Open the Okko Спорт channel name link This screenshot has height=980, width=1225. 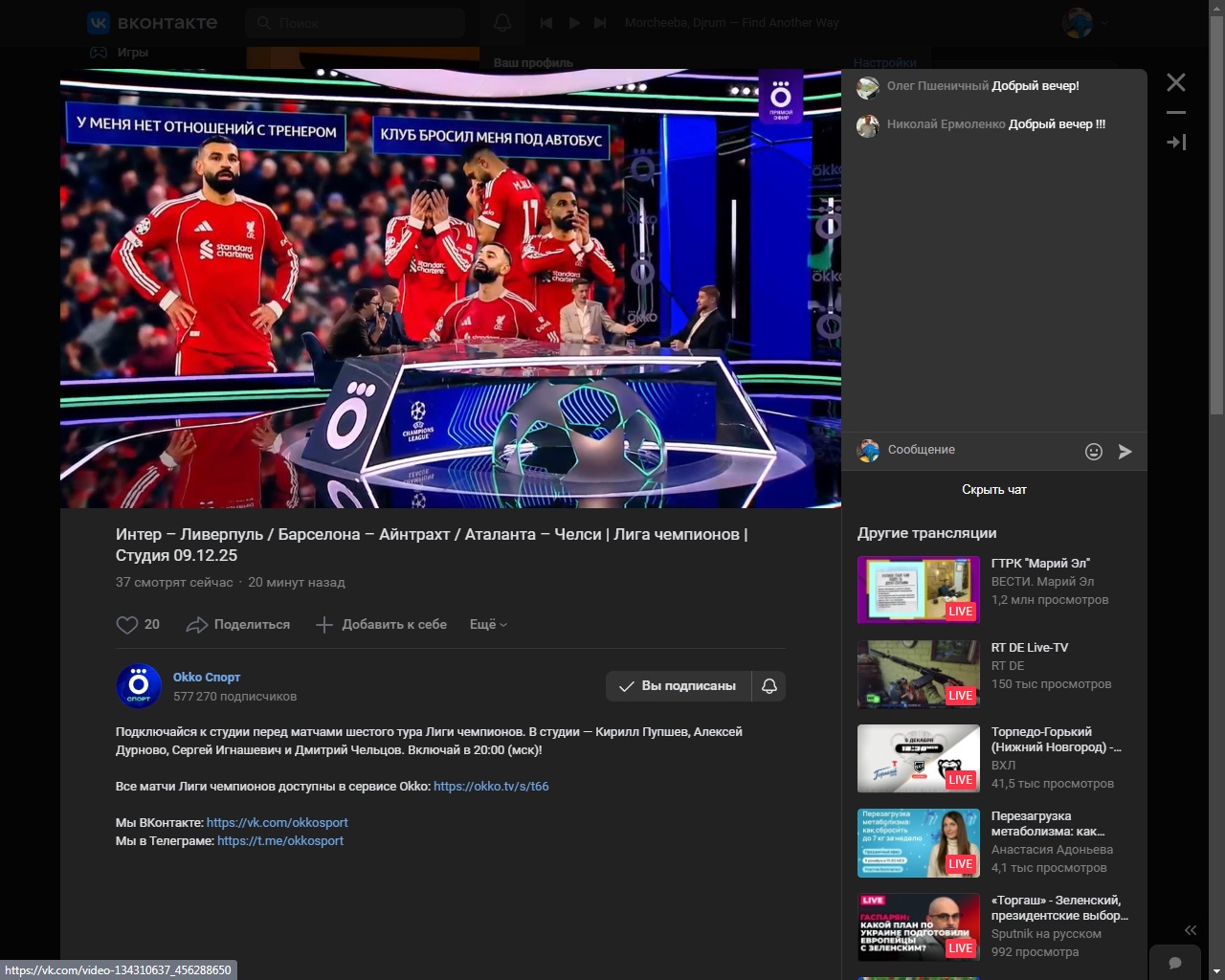tap(207, 677)
